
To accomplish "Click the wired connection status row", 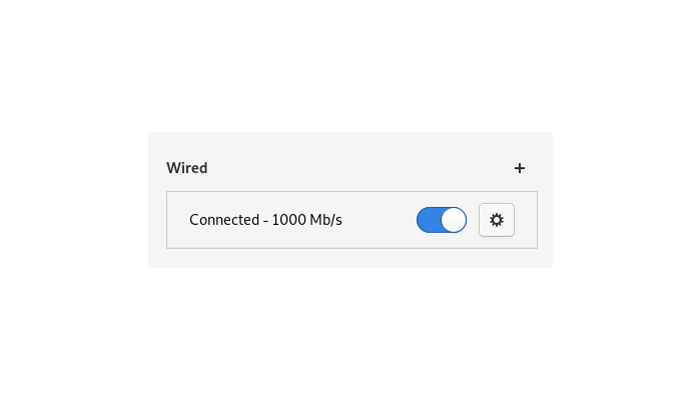I will pos(300,220).
